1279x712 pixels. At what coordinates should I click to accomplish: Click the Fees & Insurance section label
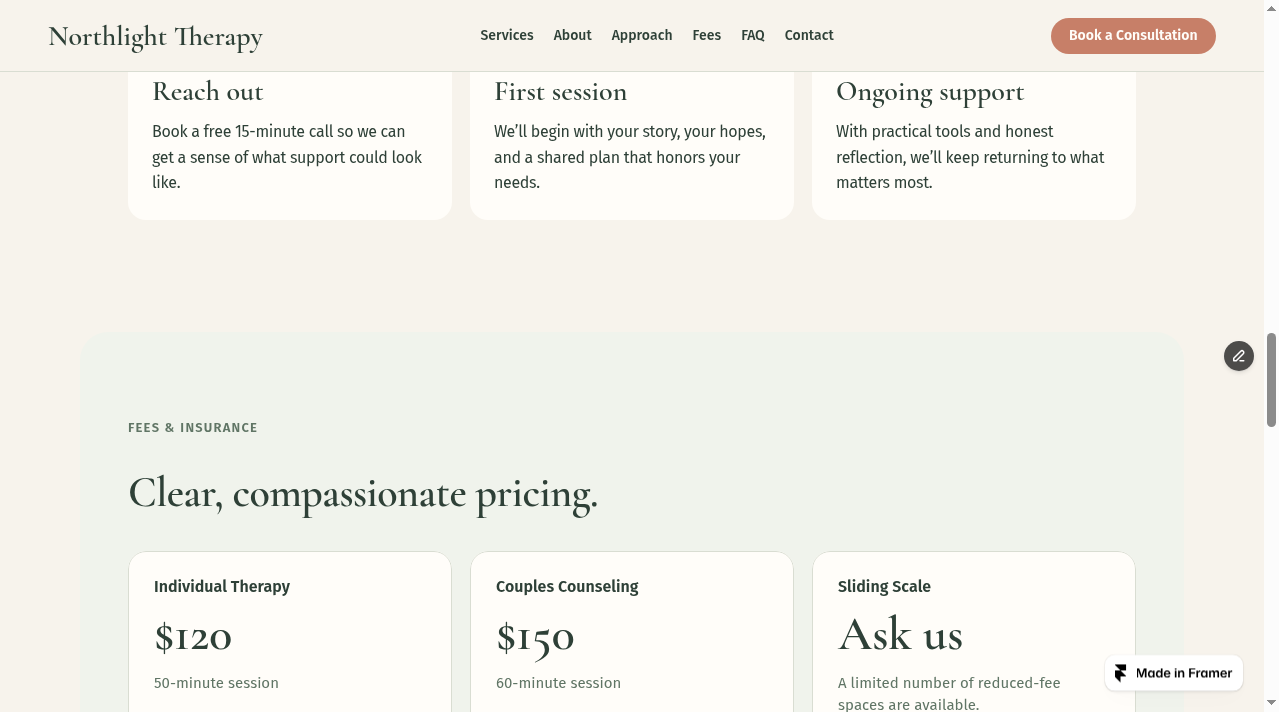pos(193,428)
